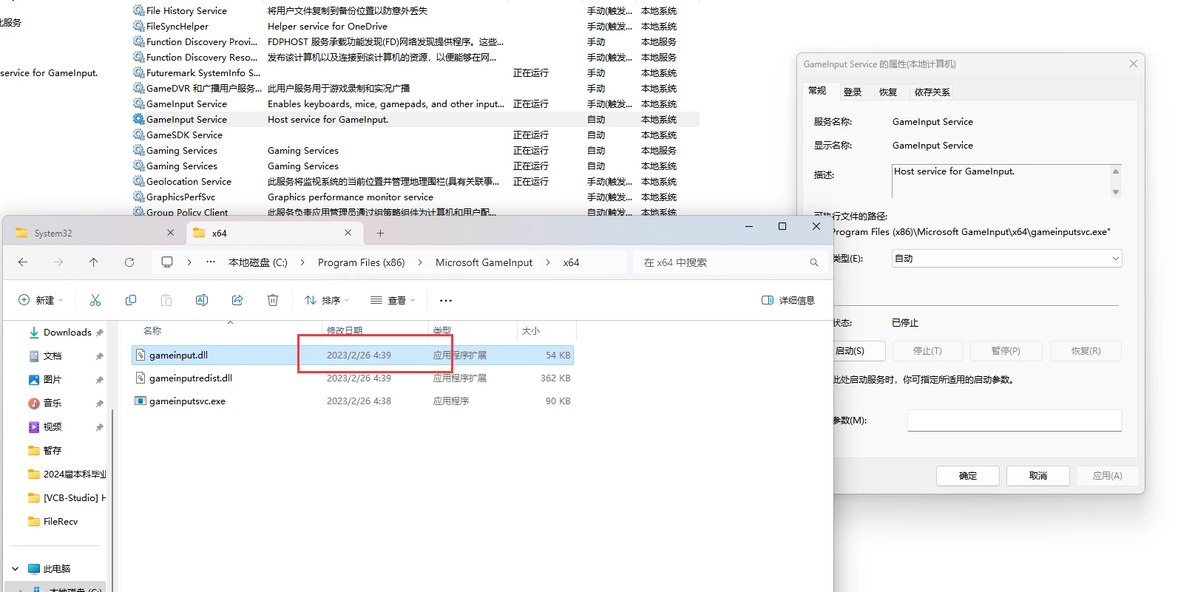
Task: Click the search magnifier icon in Explorer
Action: (813, 262)
